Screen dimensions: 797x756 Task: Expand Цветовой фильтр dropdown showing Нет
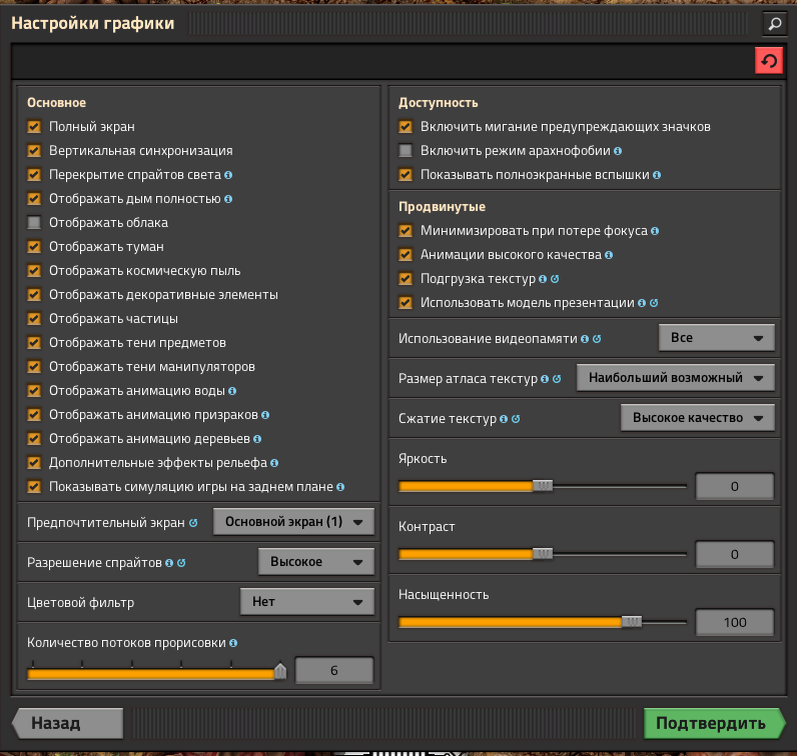pos(308,602)
